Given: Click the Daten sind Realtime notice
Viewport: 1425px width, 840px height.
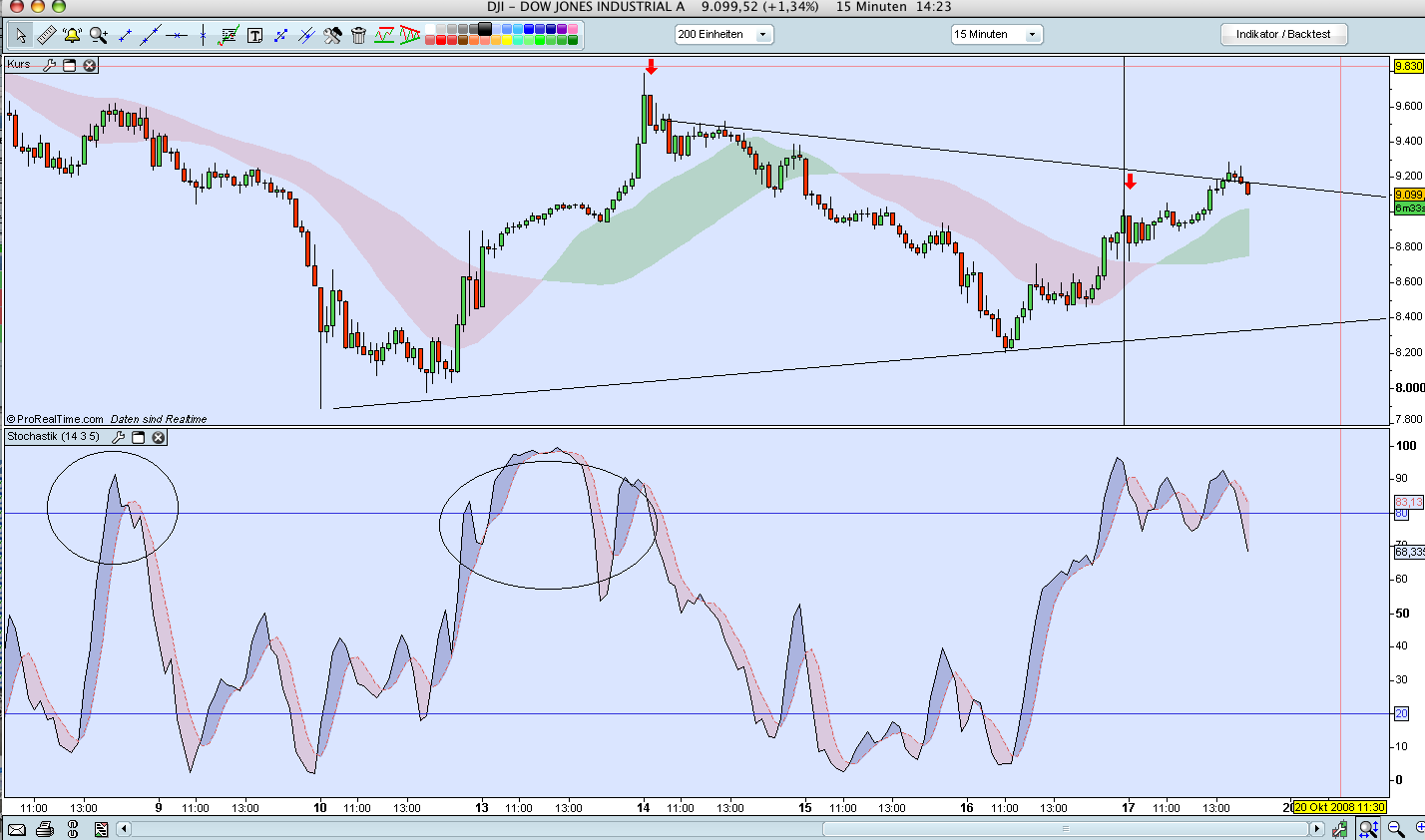Looking at the screenshot, I should pos(159,419).
